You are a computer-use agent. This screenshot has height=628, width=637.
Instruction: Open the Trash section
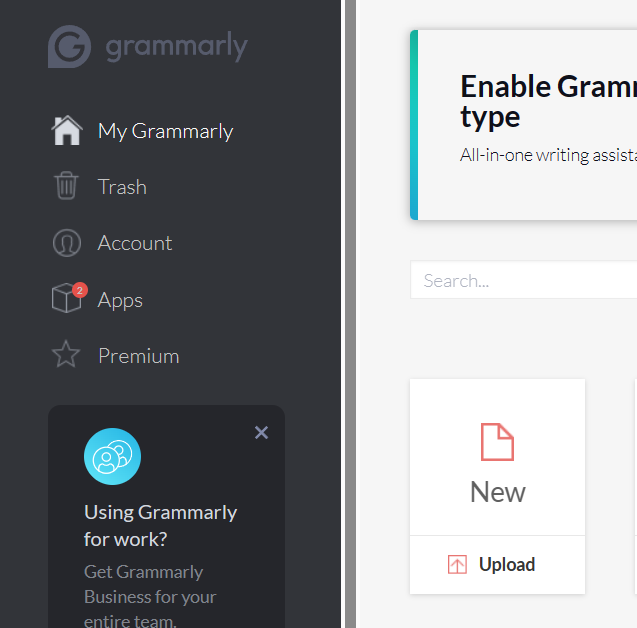pyautogui.click(x=122, y=187)
